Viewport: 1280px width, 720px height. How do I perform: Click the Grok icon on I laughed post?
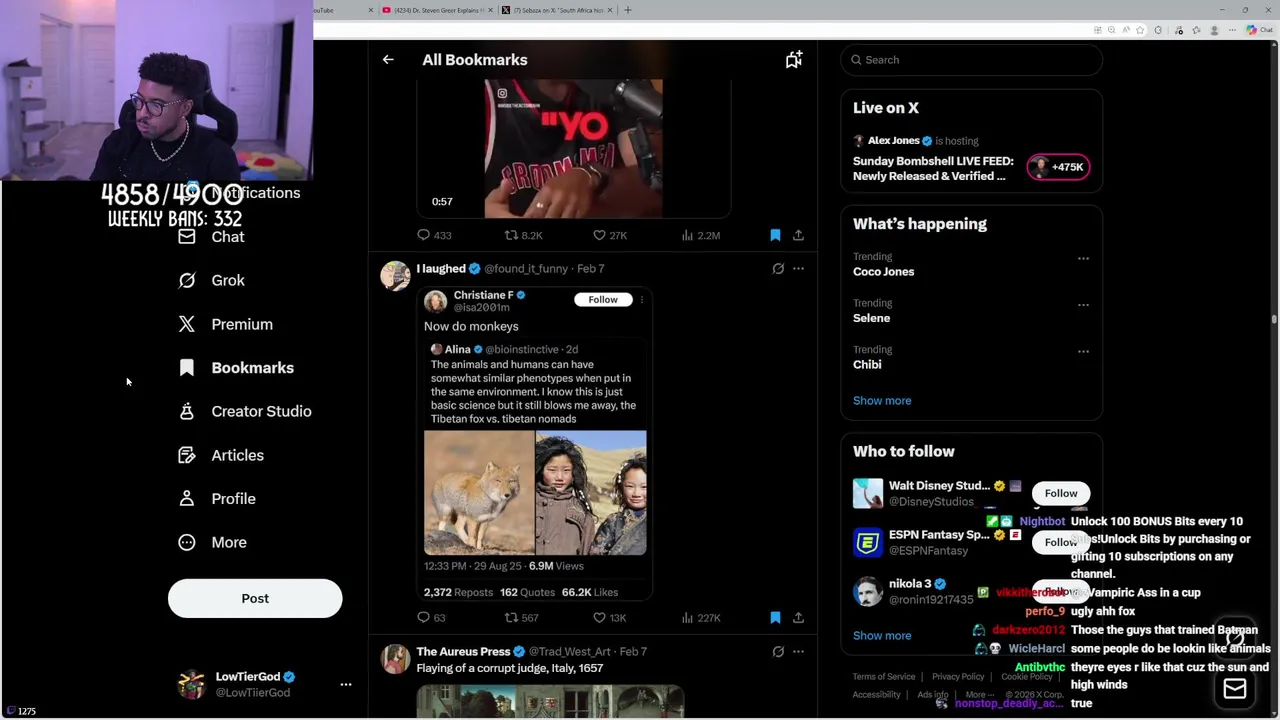click(778, 269)
